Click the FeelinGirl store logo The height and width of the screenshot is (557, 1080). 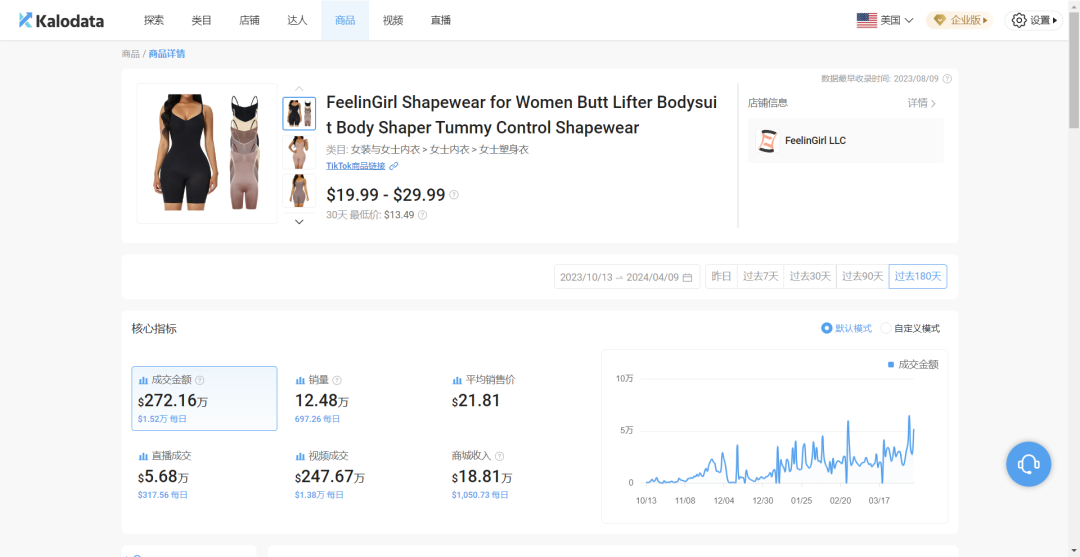pos(766,140)
